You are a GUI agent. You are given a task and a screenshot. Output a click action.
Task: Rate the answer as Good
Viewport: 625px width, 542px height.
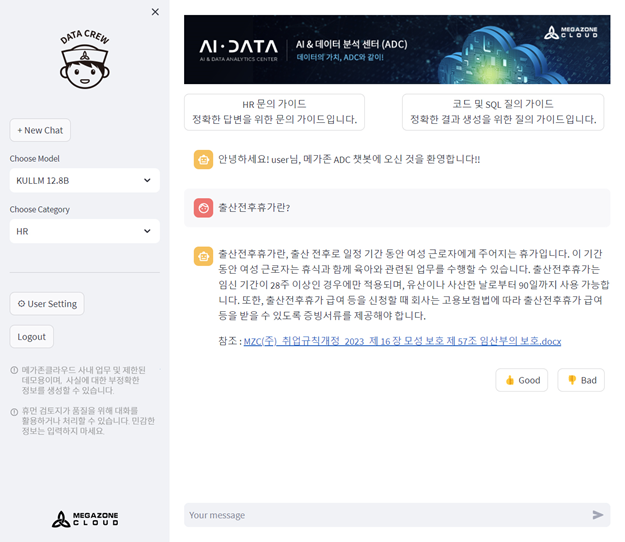point(522,380)
